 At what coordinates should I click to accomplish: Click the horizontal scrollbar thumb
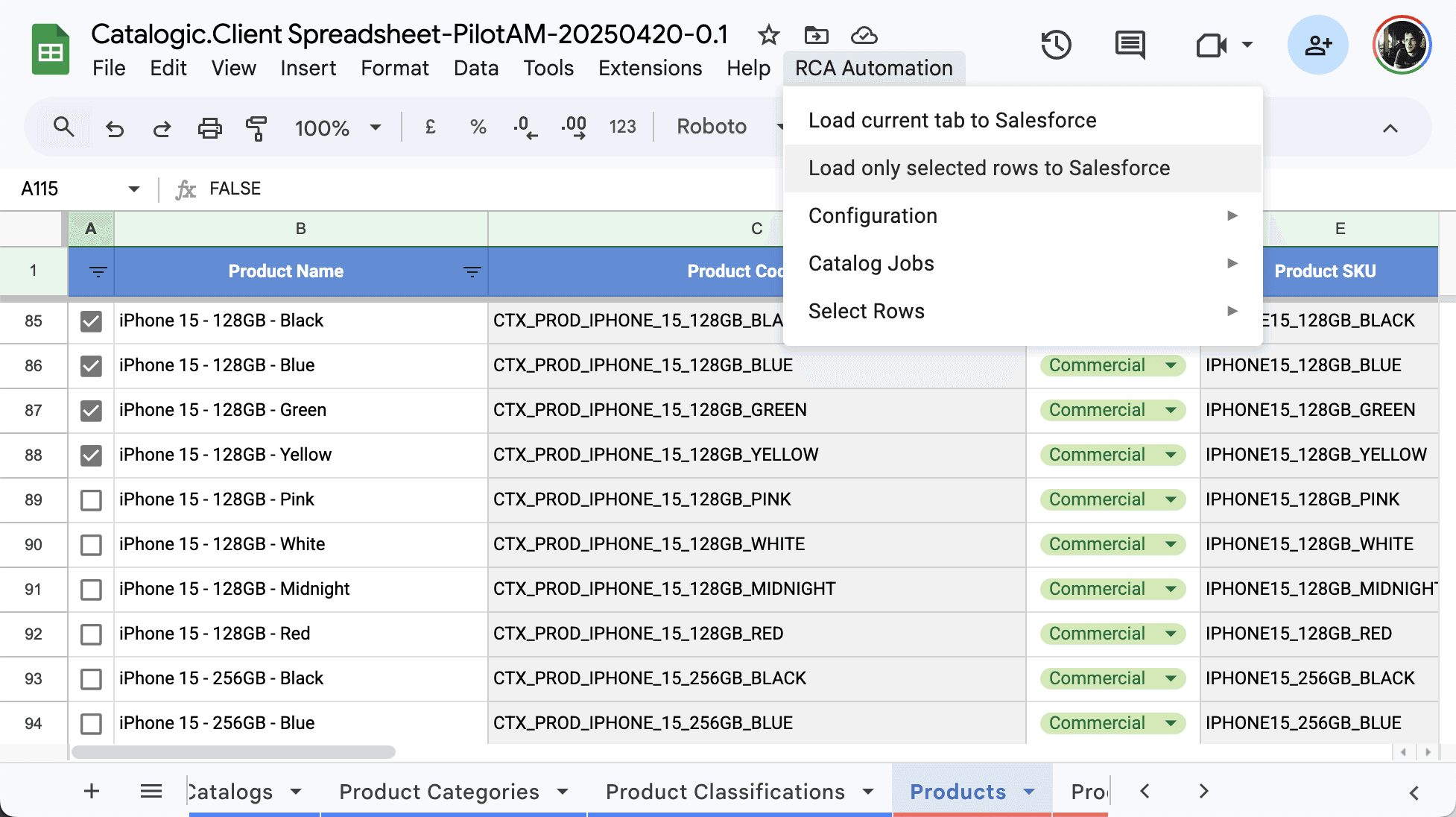tap(233, 752)
